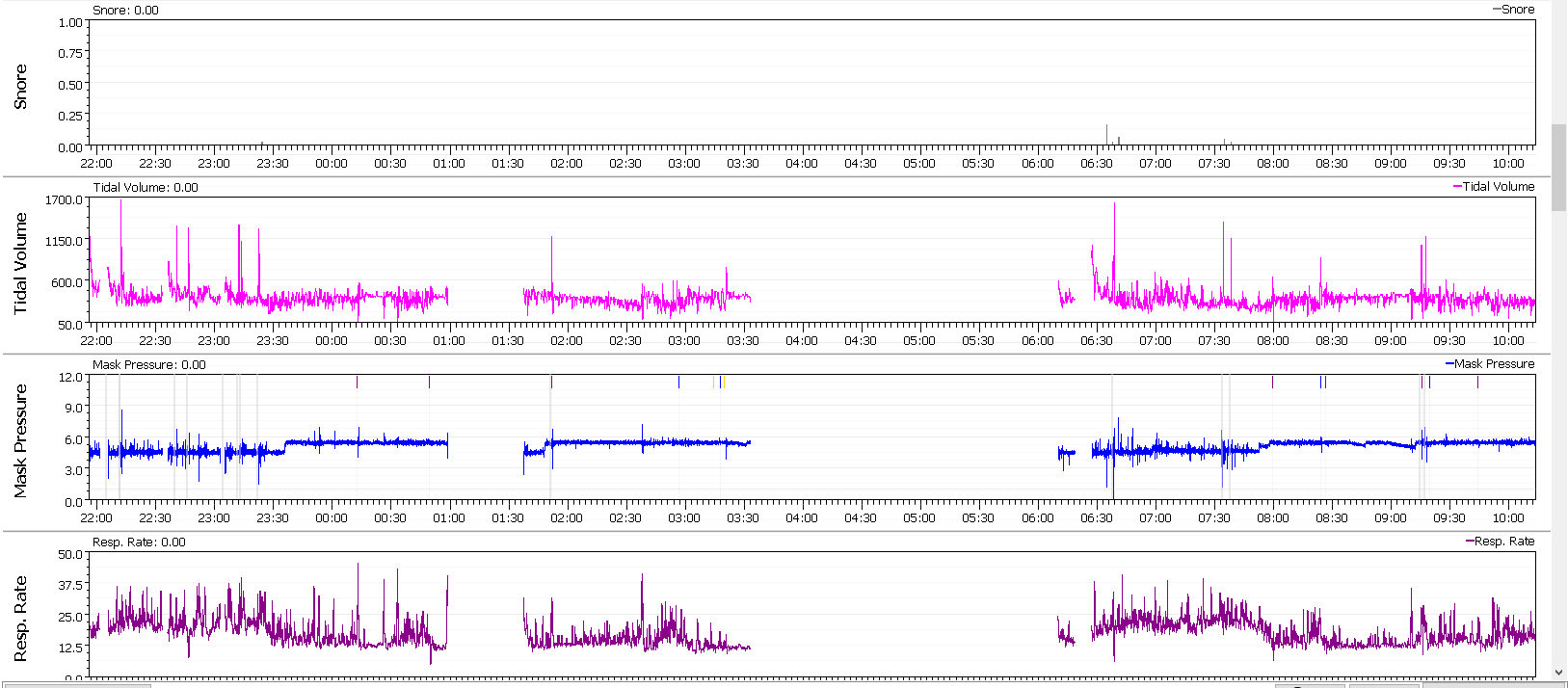This screenshot has height=688, width=1568.
Task: Click the blue event flag just before 03:00 in Mask Pressure
Action: pyautogui.click(x=678, y=382)
